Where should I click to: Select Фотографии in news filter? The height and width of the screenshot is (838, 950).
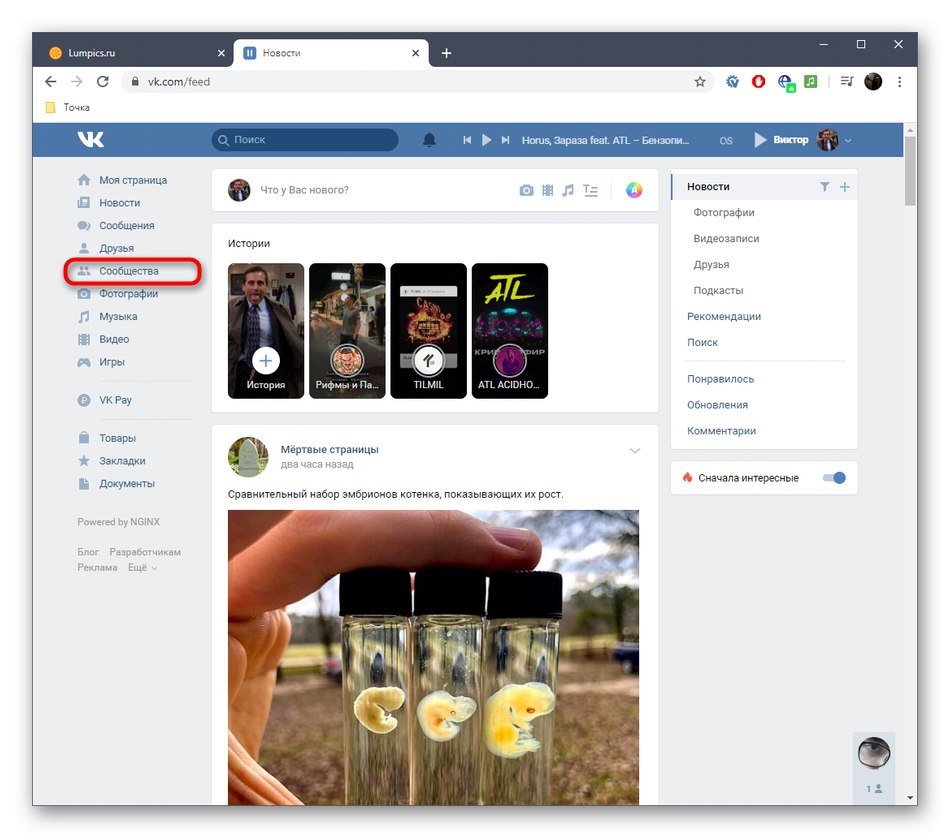coord(723,213)
